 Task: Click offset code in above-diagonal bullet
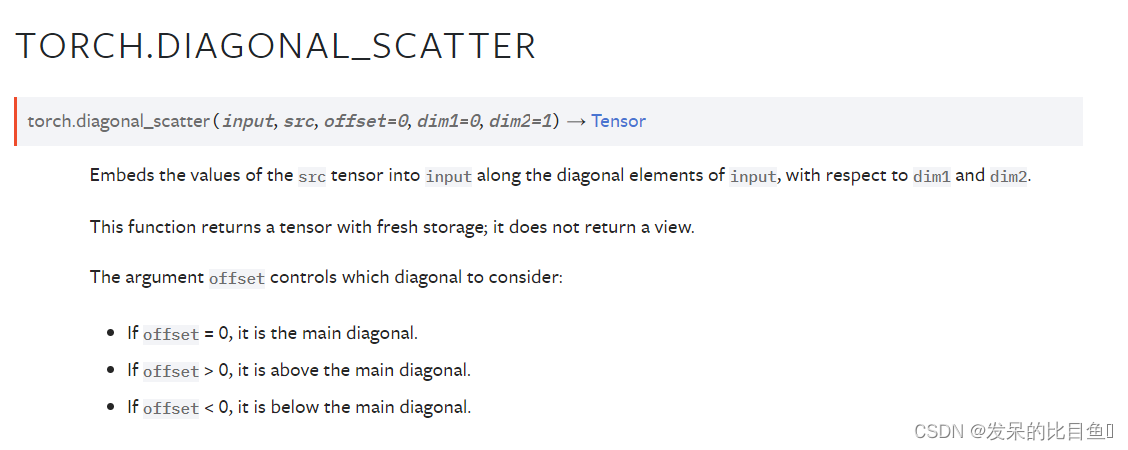coord(170,371)
